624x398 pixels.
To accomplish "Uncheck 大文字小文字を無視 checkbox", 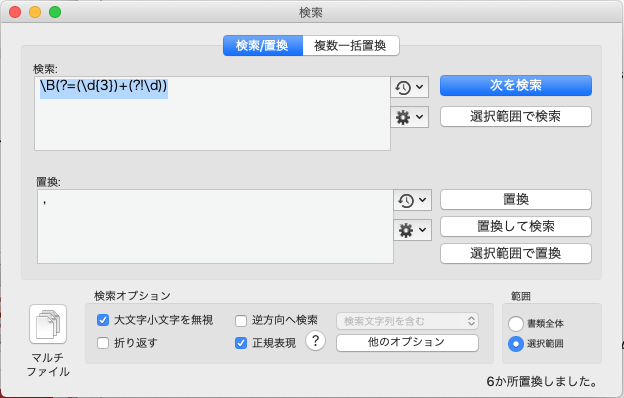I will pyautogui.click(x=103, y=320).
